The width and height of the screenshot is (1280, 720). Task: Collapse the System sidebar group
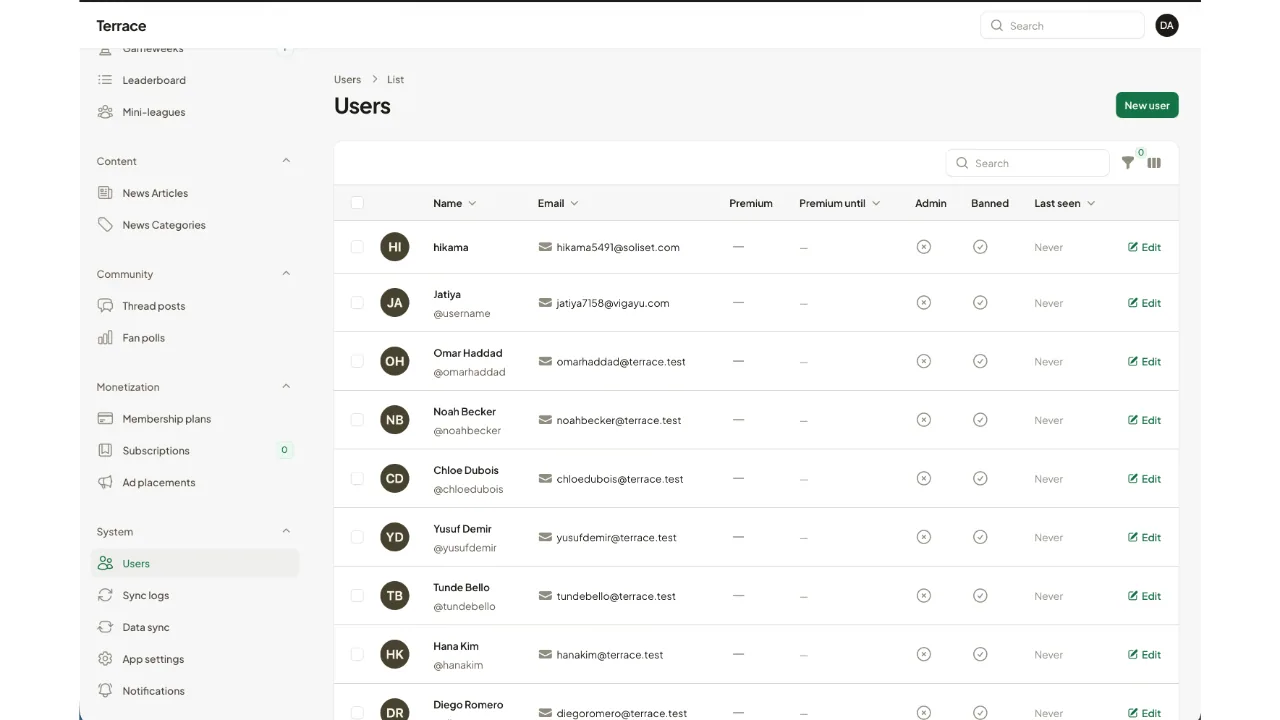click(x=286, y=532)
